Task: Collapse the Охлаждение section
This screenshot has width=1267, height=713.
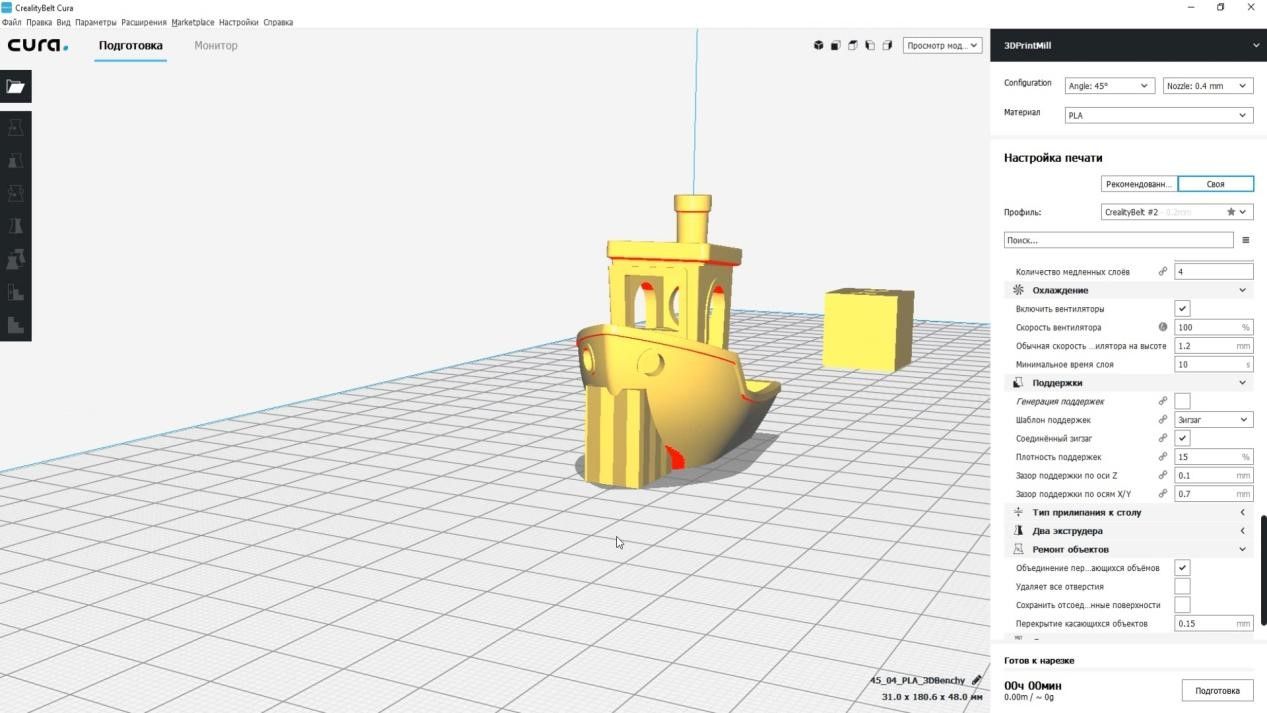Action: (x=1128, y=290)
